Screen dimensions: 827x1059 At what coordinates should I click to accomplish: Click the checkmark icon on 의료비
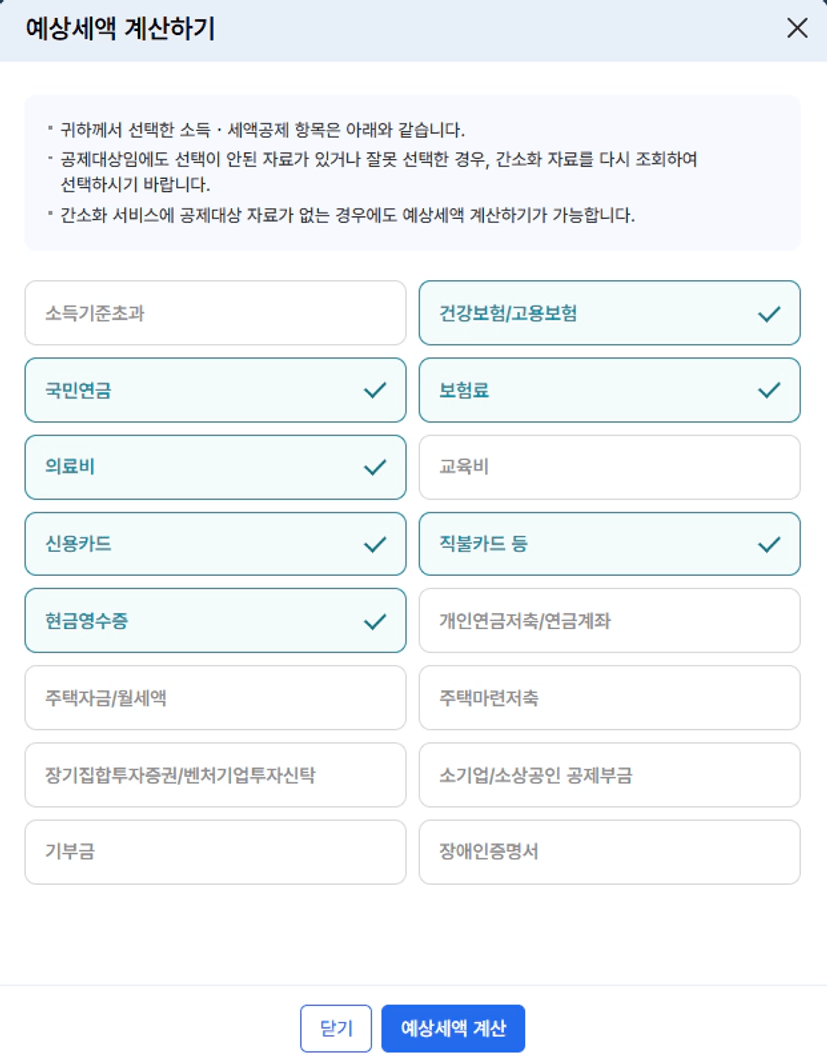(x=375, y=467)
